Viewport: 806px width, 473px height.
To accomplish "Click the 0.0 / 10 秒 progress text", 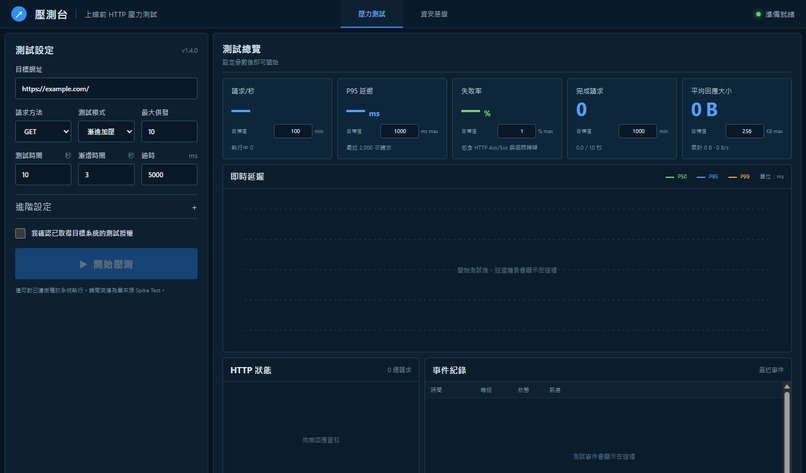I will (x=589, y=148).
